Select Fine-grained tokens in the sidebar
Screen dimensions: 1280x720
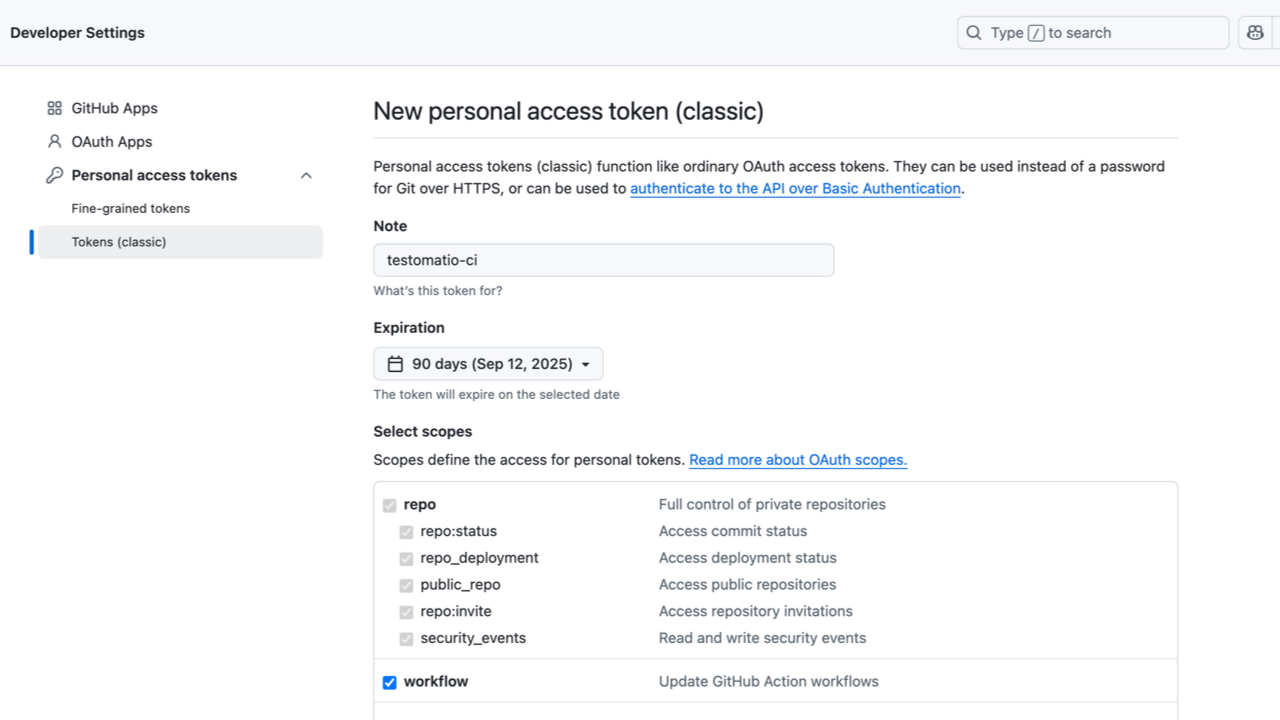pos(130,208)
